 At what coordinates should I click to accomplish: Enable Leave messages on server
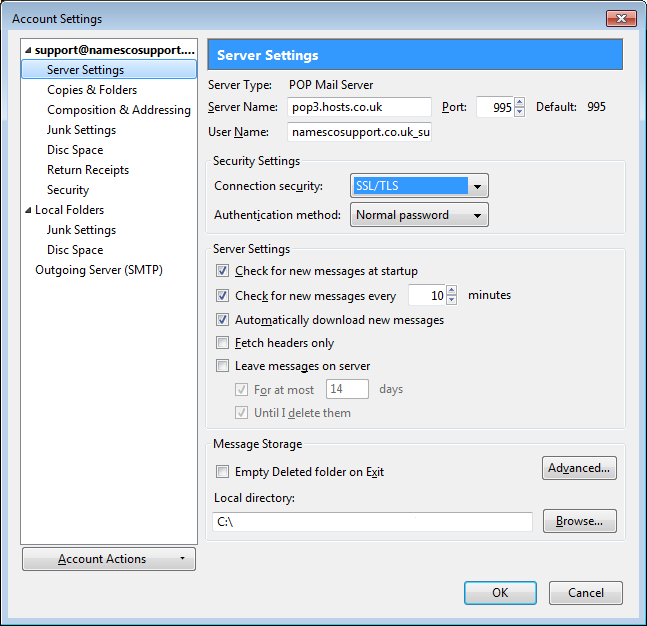[x=222, y=366]
